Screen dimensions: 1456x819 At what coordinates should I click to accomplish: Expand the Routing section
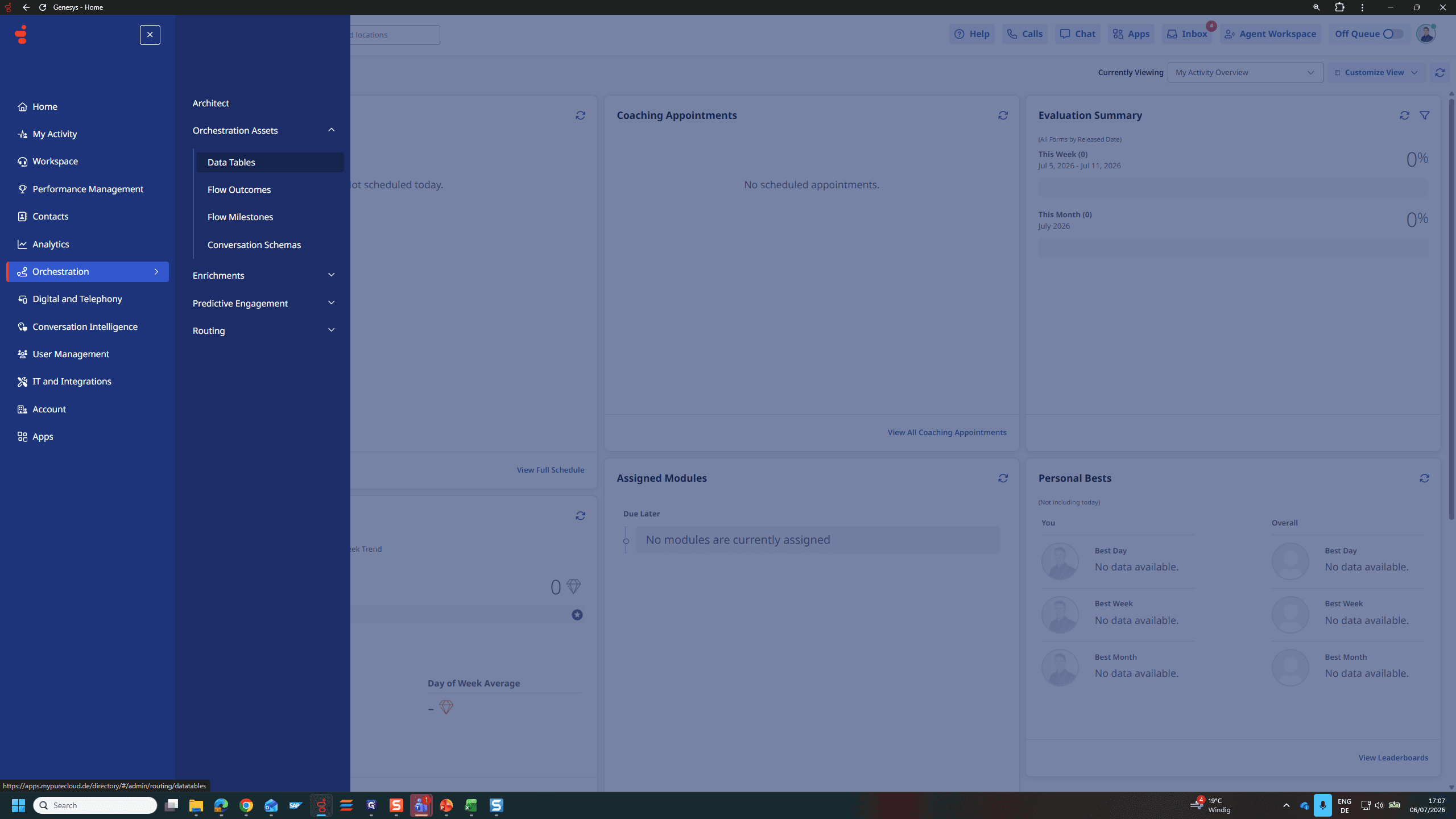click(264, 330)
